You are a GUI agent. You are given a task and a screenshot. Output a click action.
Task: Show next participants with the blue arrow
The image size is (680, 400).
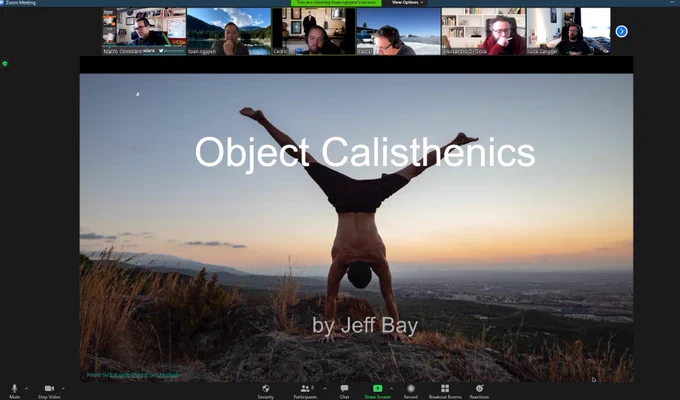pyautogui.click(x=621, y=31)
